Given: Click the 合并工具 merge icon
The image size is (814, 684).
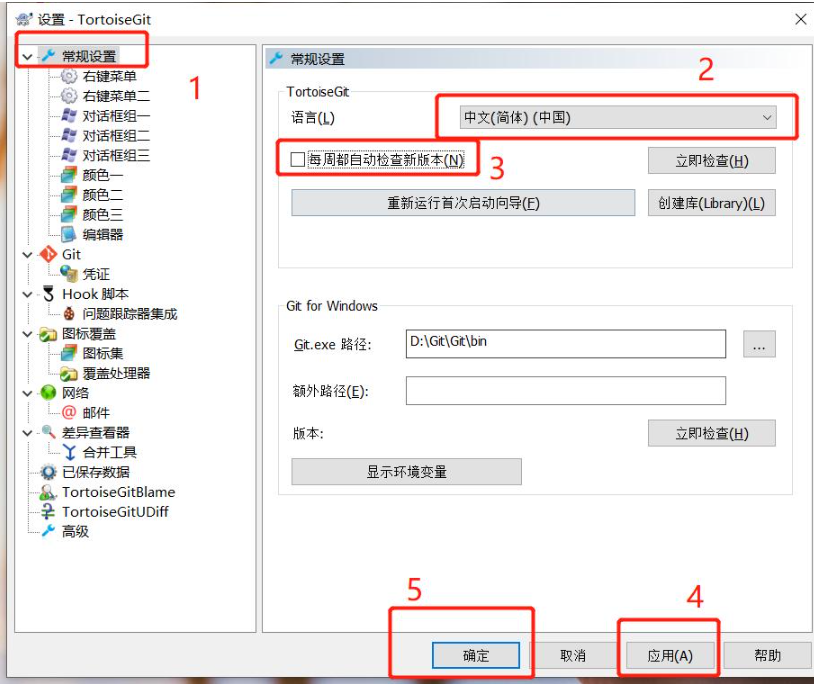Looking at the screenshot, I should pyautogui.click(x=69, y=453).
